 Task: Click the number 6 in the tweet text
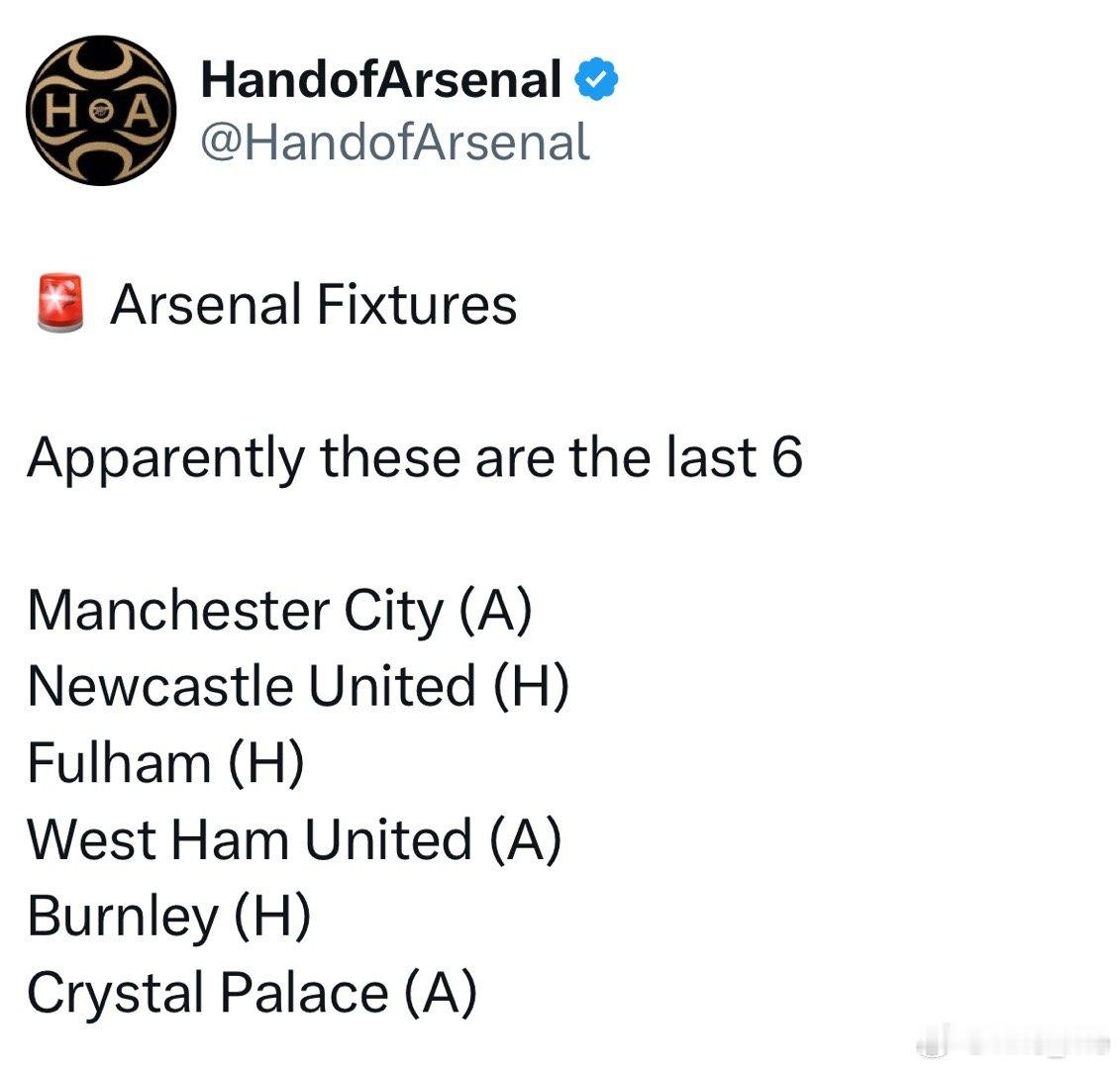[787, 457]
